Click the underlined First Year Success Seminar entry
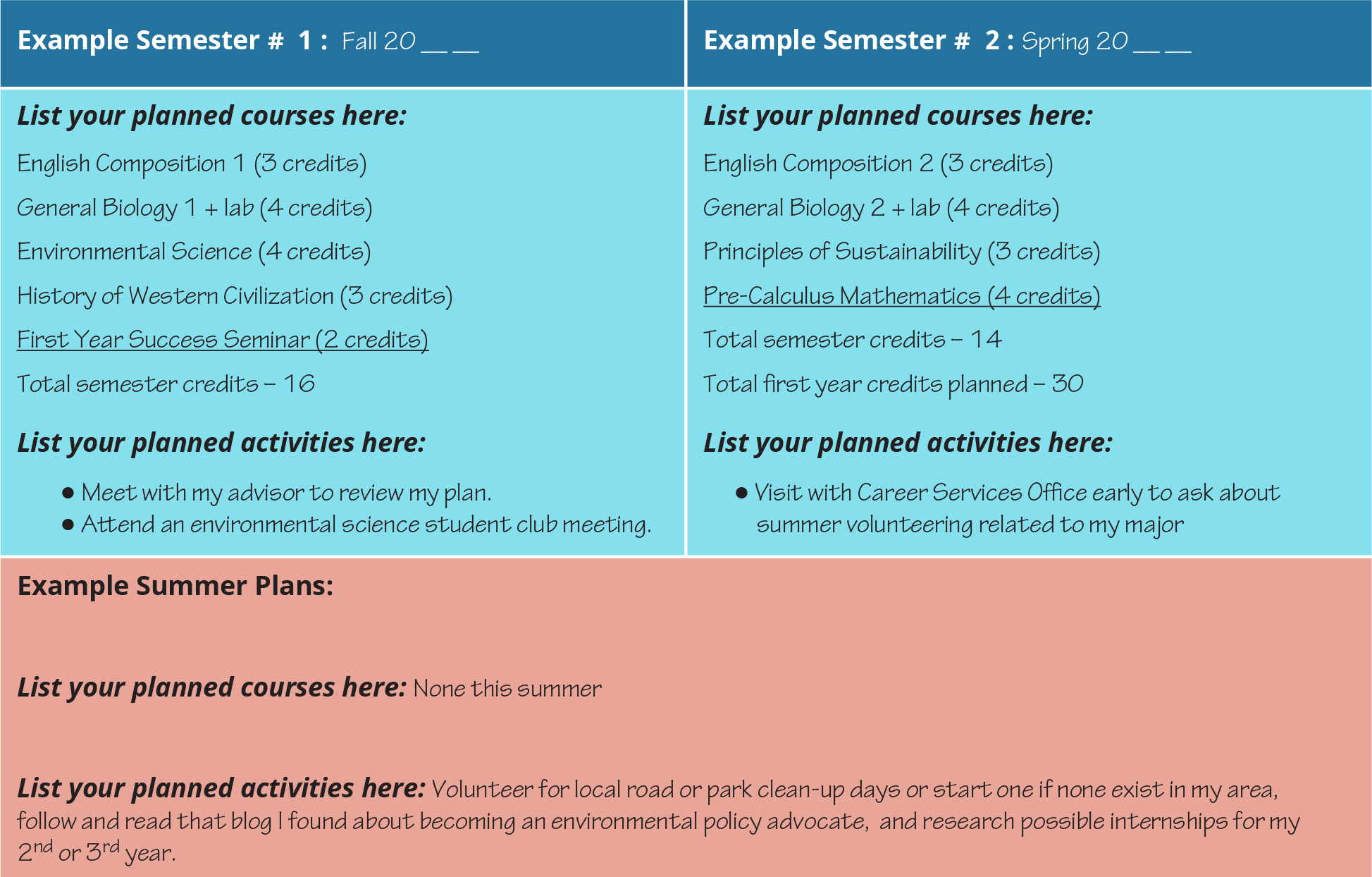 223,340
